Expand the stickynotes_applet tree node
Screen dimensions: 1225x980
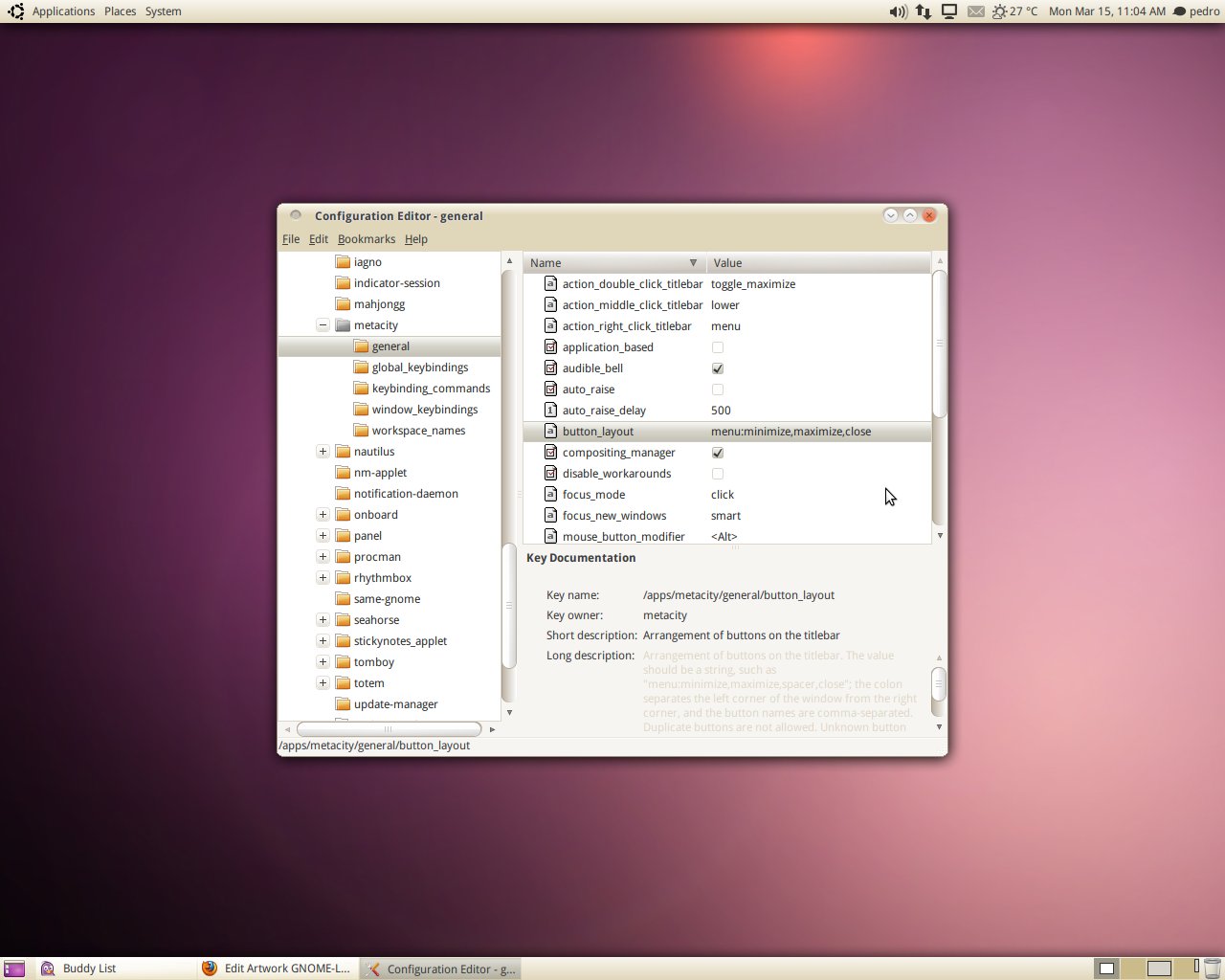coord(323,641)
